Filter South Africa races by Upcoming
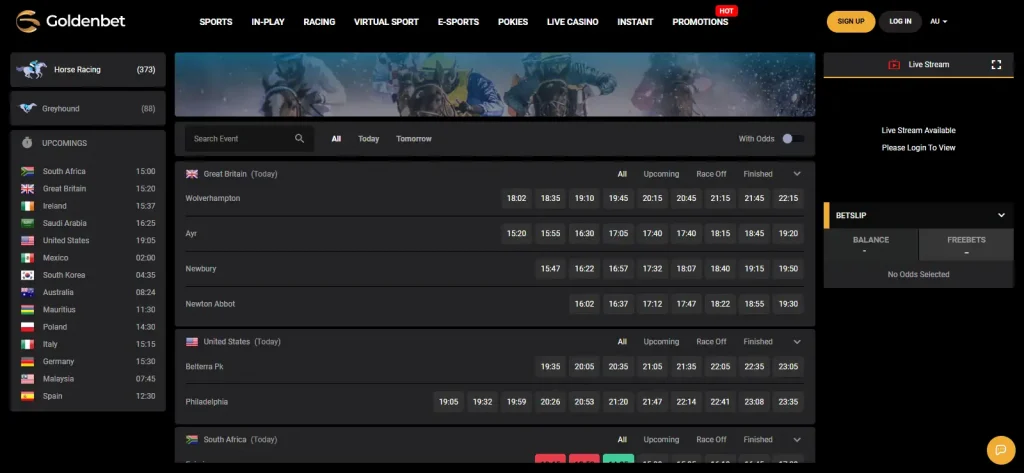Viewport: 1024px width, 473px height. click(661, 440)
